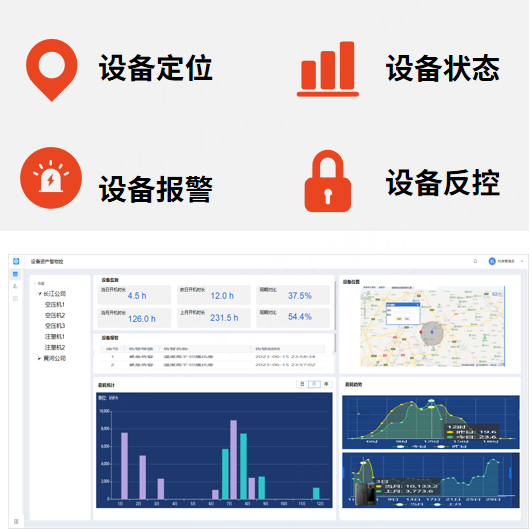The image size is (532, 529).
Task: Close the popup dialog on the map
Action: point(418,305)
